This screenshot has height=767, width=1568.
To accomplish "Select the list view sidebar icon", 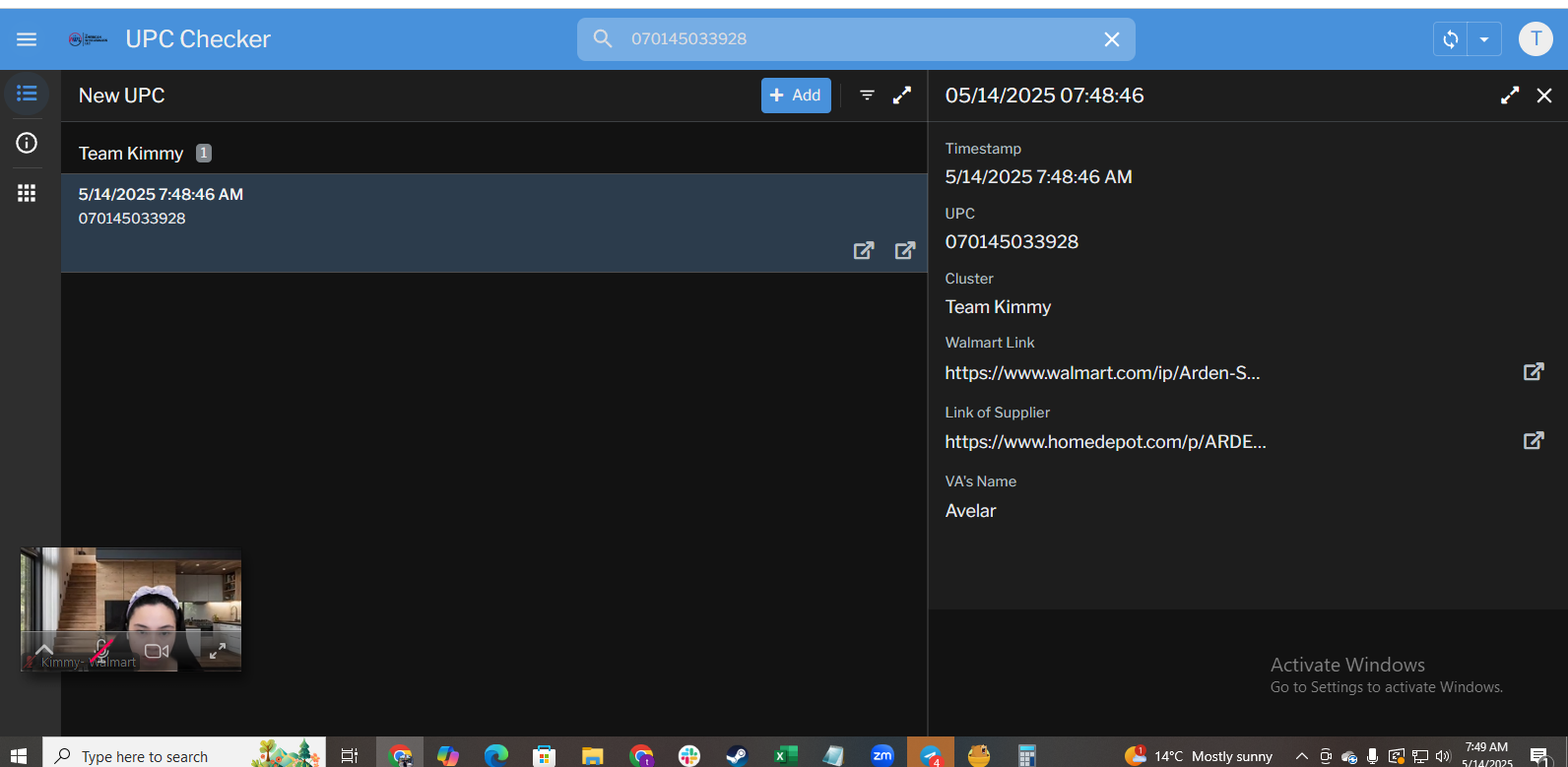I will click(27, 94).
